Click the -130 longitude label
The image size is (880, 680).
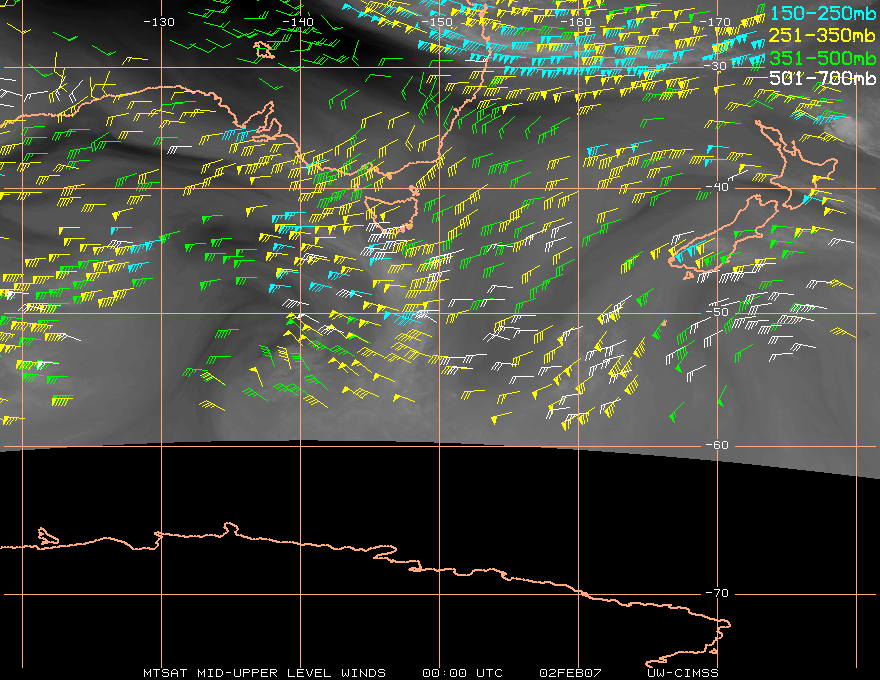159,21
